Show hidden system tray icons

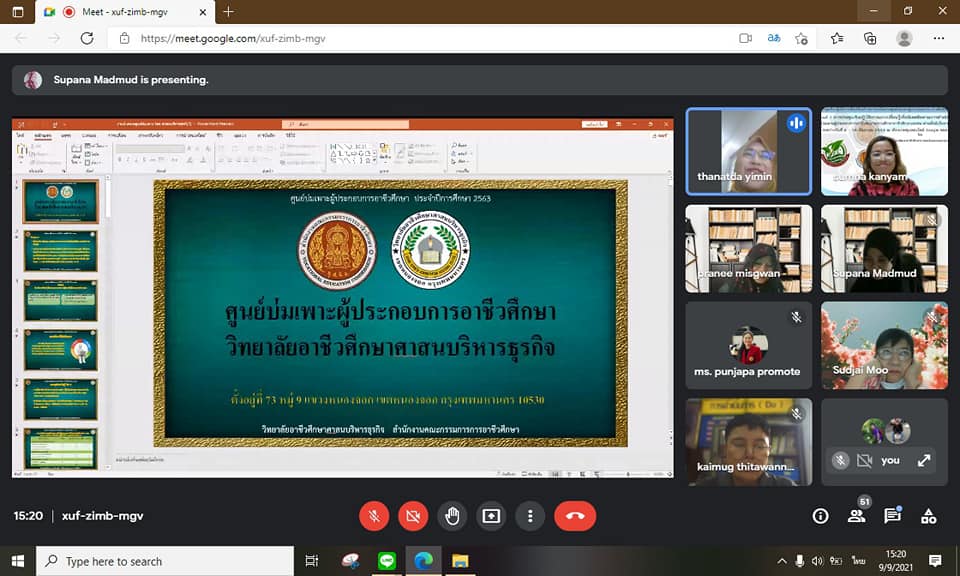click(x=782, y=561)
